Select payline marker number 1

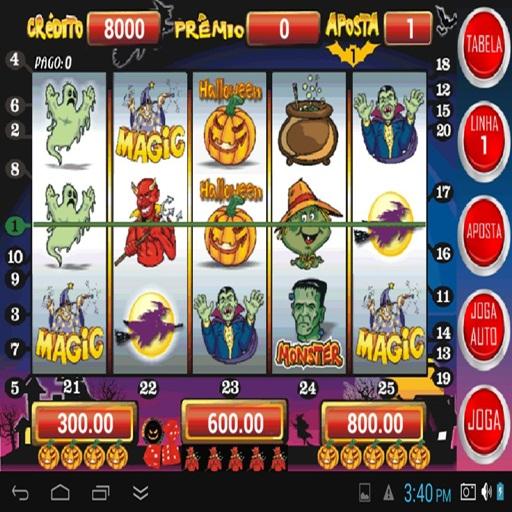(14, 227)
